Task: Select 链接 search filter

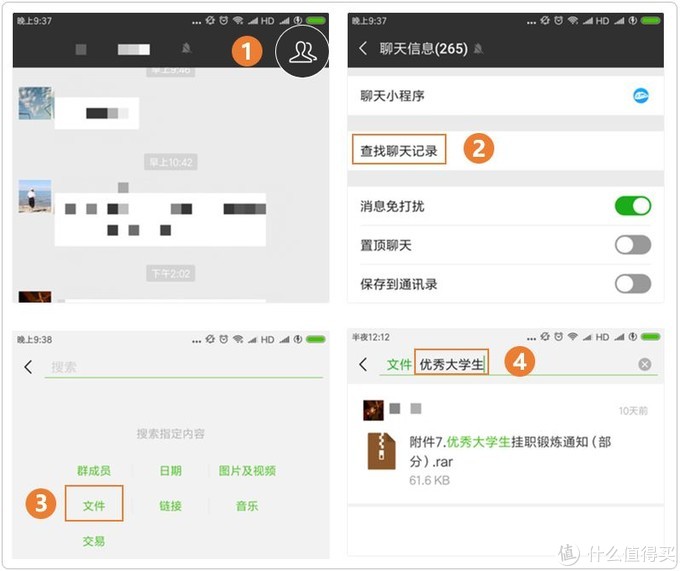Action: [170, 506]
